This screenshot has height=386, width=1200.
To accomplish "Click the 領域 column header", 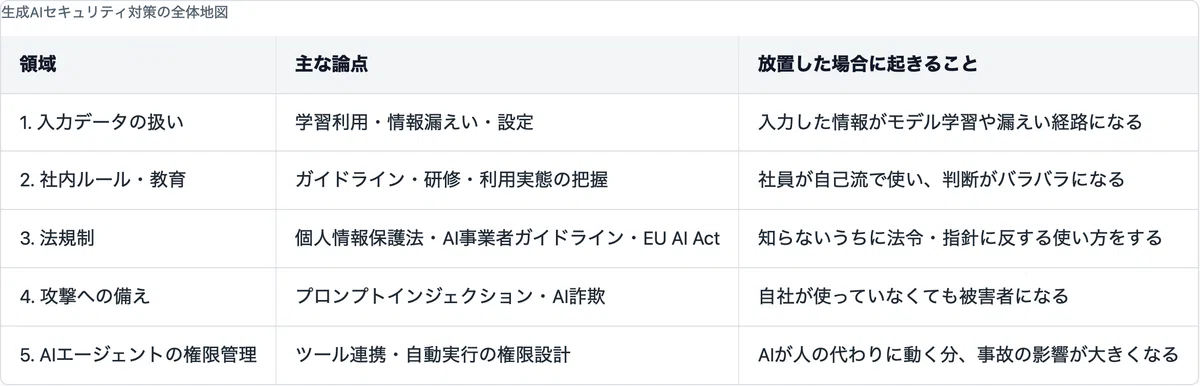I will coord(139,64).
